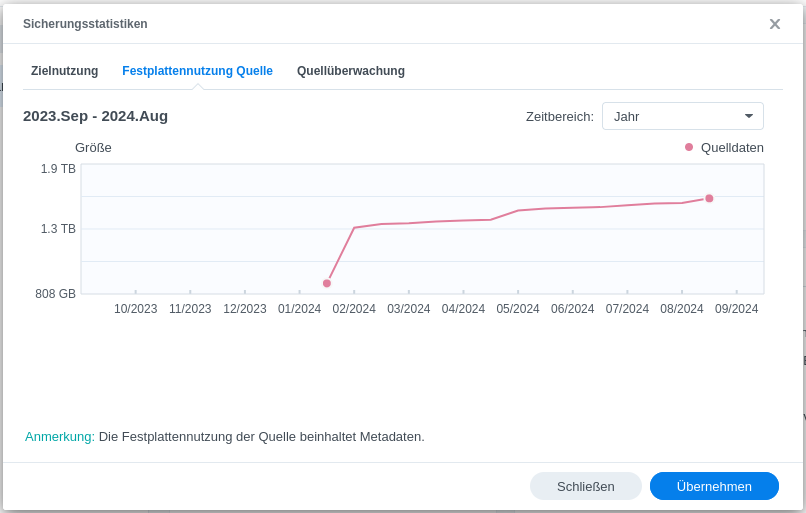Open the Zeitbereich dropdown showing Jahr
806x513 pixels.
pos(683,116)
